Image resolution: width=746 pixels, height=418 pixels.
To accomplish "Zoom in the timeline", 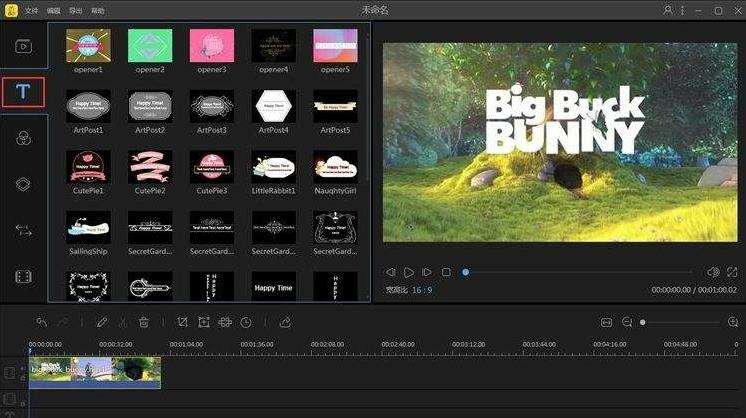I will point(733,322).
